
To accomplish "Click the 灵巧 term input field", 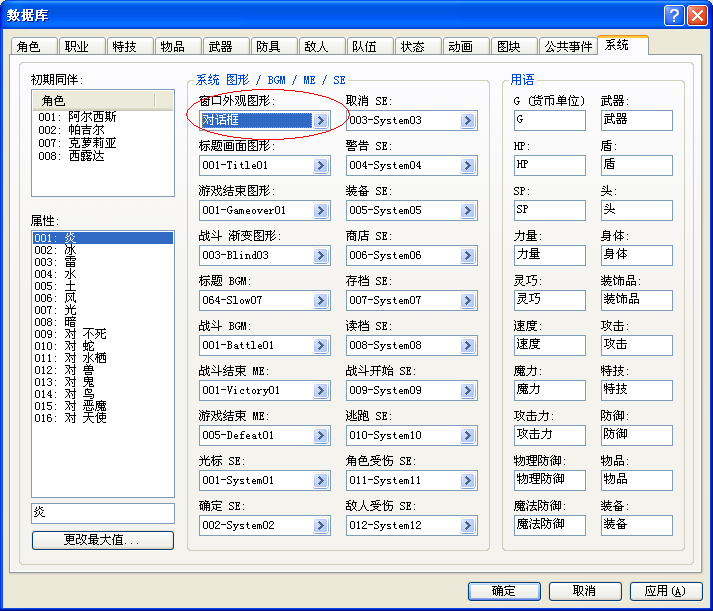I will coord(550,300).
